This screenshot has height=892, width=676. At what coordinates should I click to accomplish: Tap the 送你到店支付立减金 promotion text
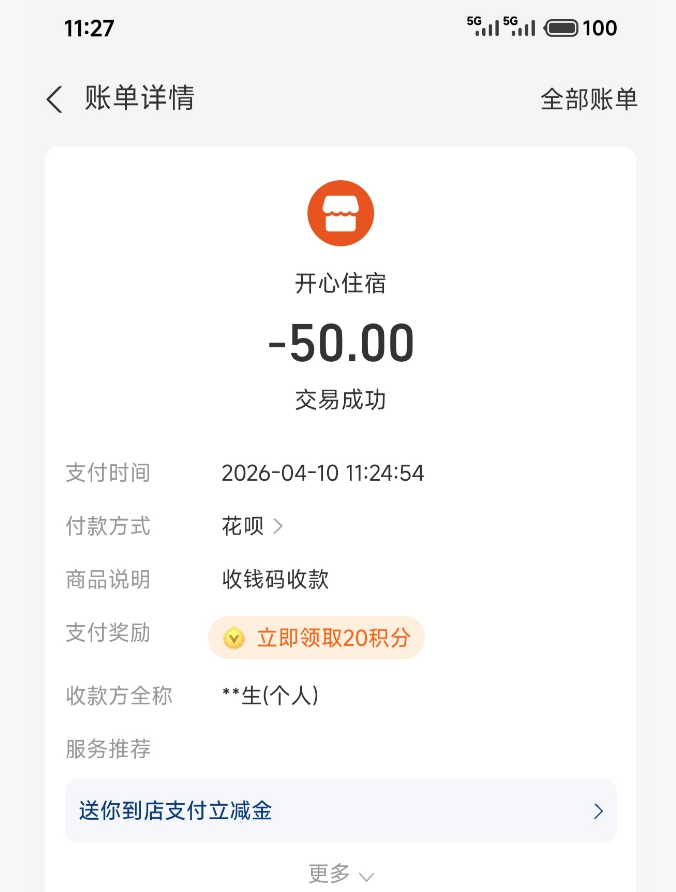pyautogui.click(x=176, y=810)
